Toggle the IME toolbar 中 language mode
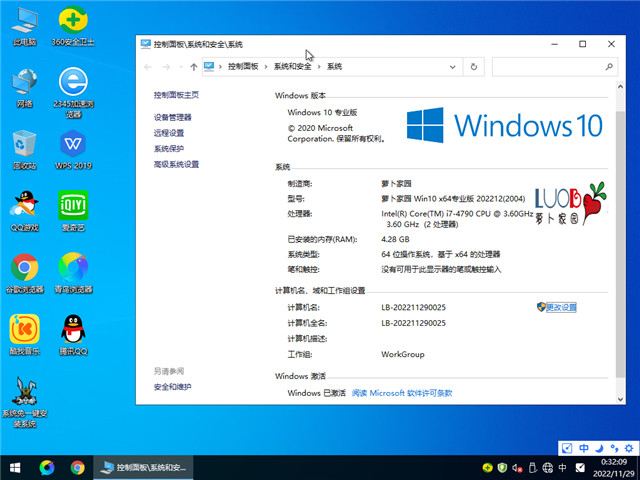This screenshot has width=640, height=480. [584, 448]
